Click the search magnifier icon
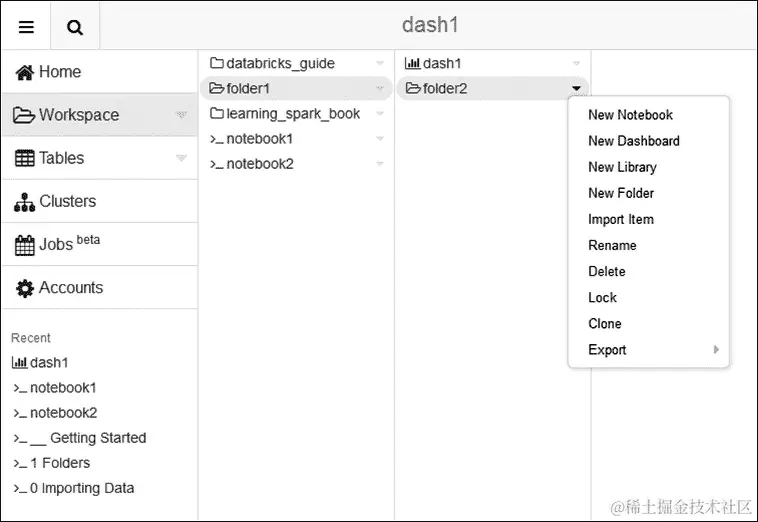 (x=74, y=28)
